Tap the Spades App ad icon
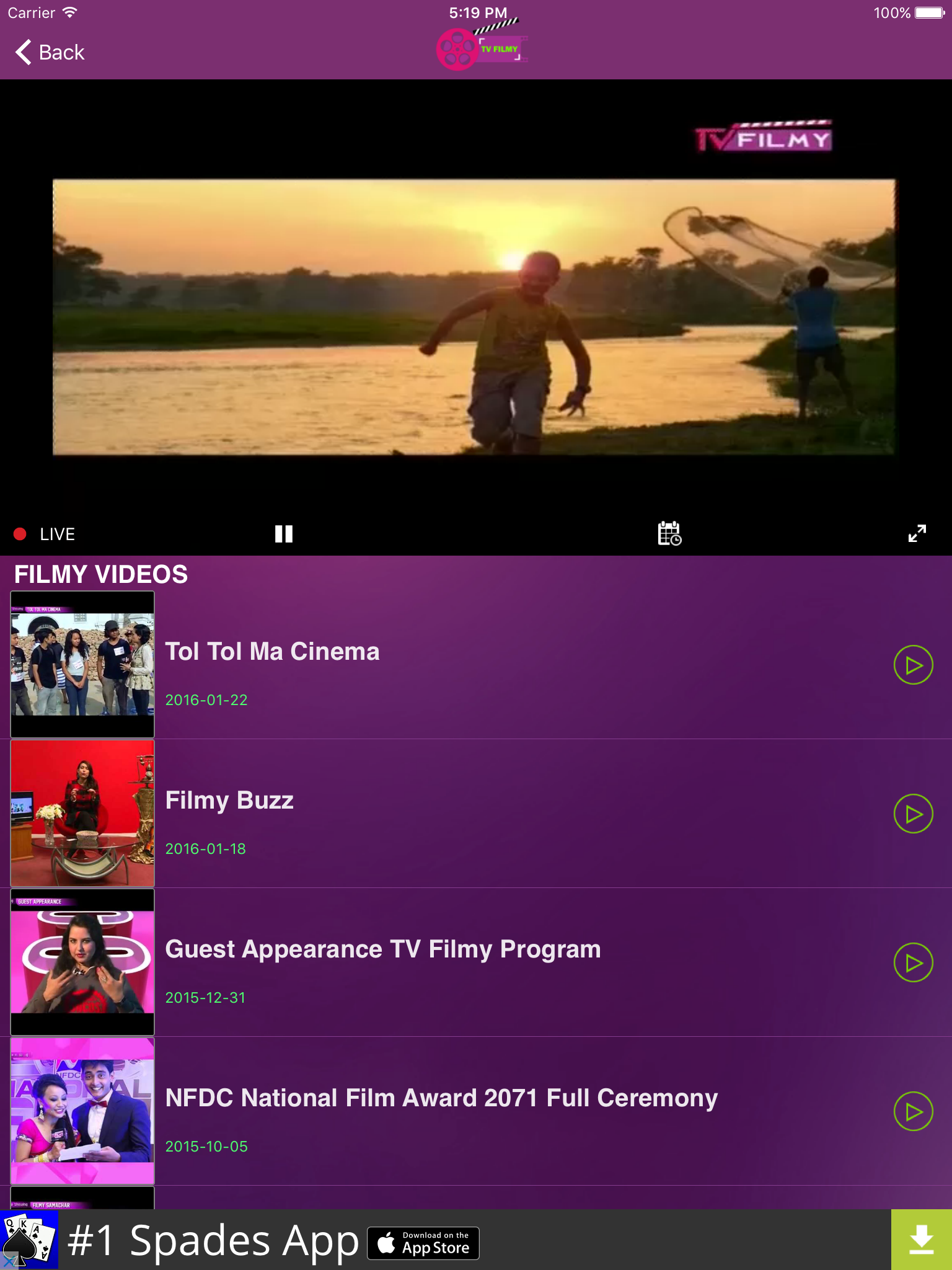The height and width of the screenshot is (1270, 952). click(x=29, y=1240)
